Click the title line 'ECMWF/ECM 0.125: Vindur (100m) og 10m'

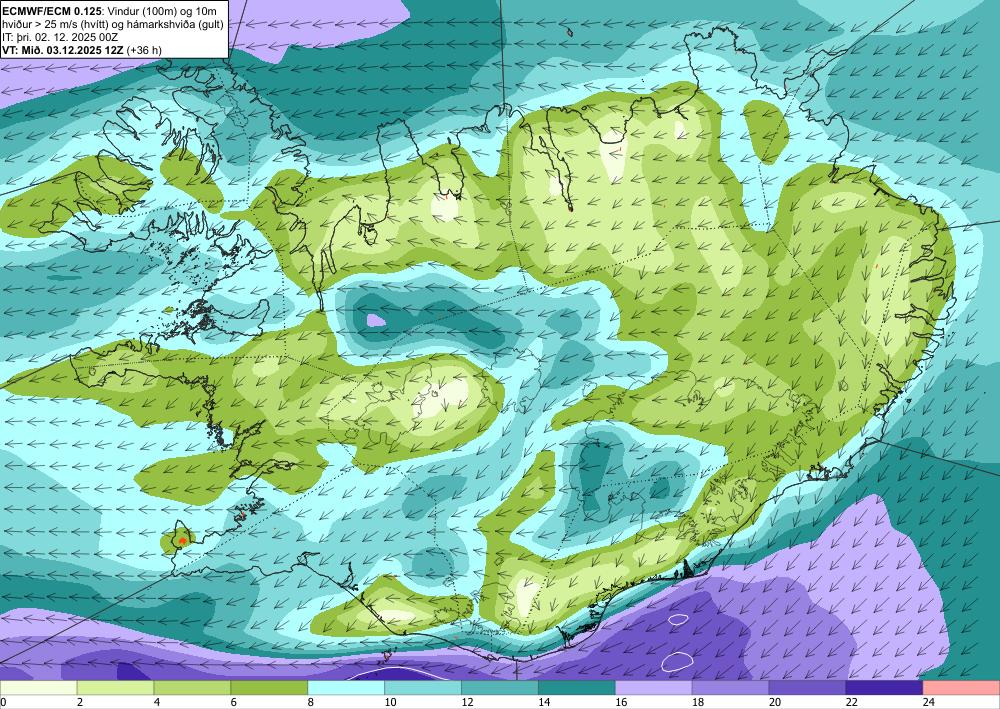[109, 10]
